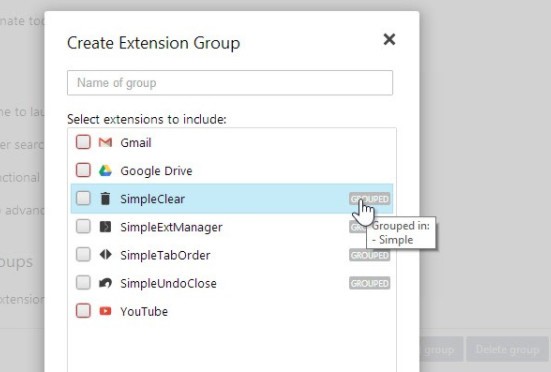Viewport: 551px width, 372px height.
Task: Click the SimpleTabOrder arrows icon
Action: pyautogui.click(x=105, y=254)
